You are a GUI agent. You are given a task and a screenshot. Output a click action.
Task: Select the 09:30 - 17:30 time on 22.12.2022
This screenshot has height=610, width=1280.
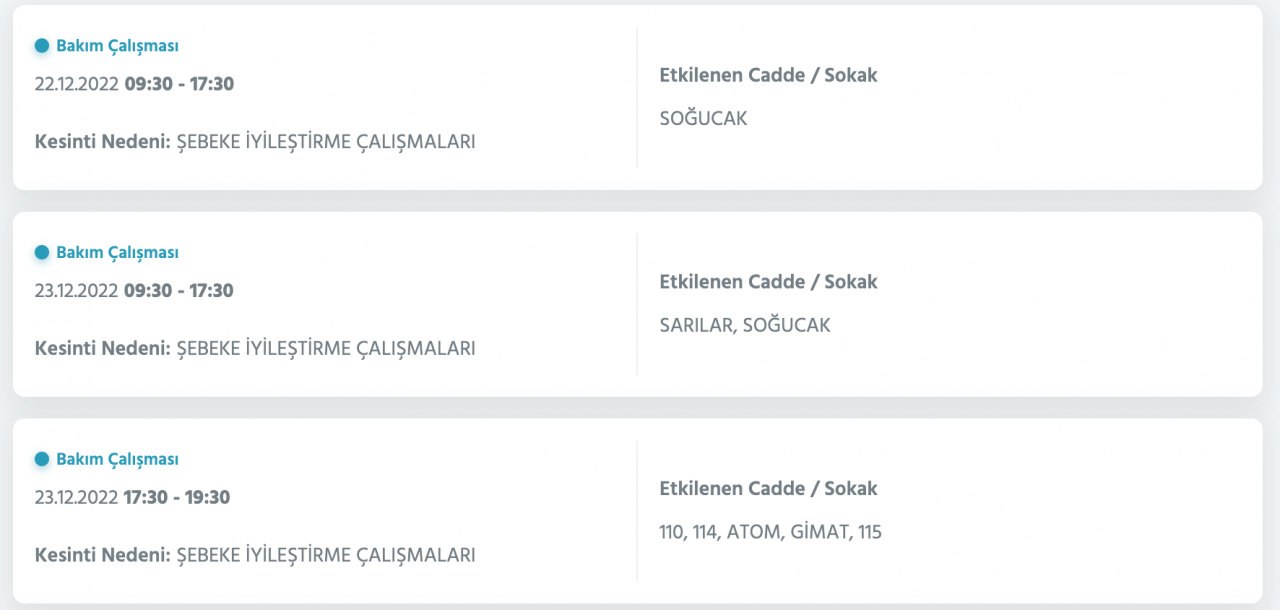179,84
